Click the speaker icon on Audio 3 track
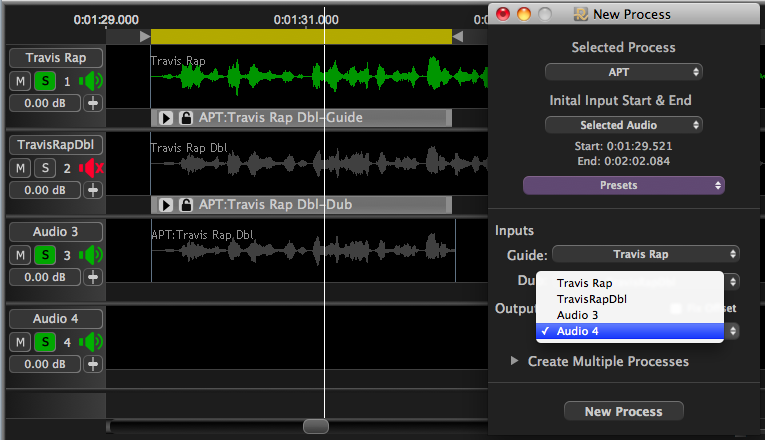Image resolution: width=765 pixels, height=440 pixels. [x=91, y=255]
